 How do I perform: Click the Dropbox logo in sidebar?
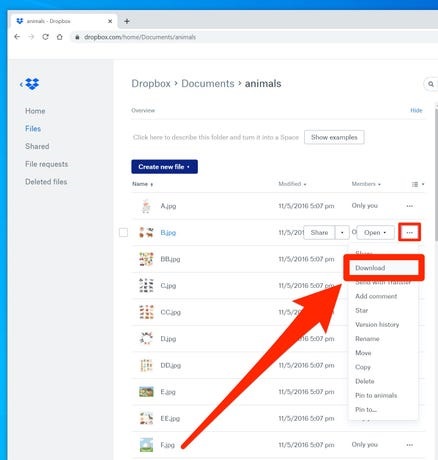pos(32,84)
